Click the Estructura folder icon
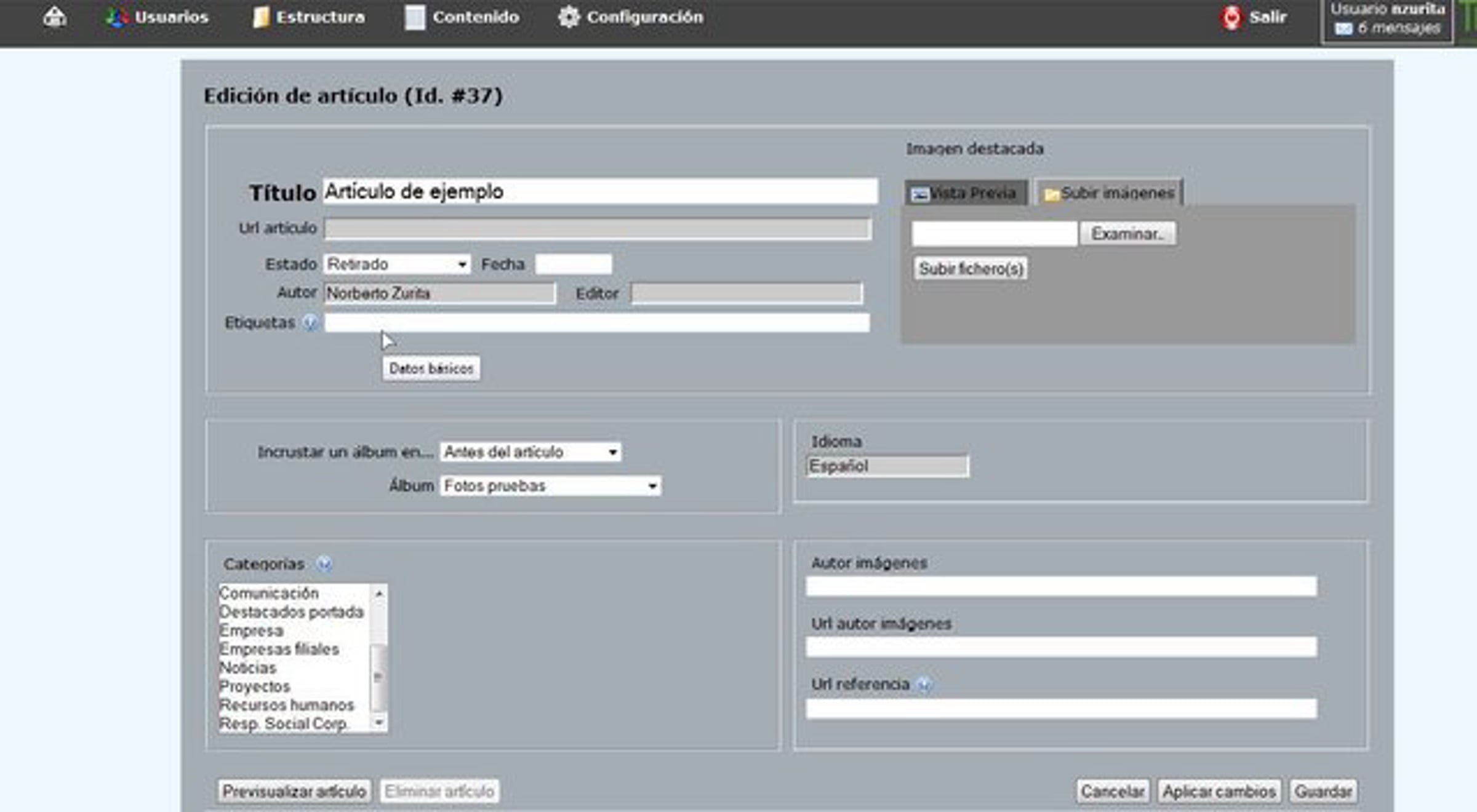 (261, 17)
